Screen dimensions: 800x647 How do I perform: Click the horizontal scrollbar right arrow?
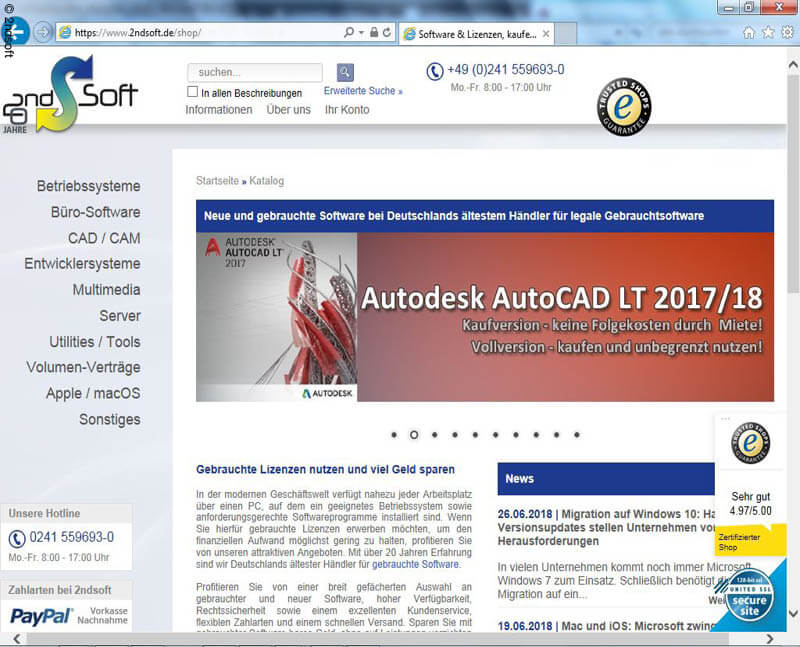pyautogui.click(x=770, y=639)
